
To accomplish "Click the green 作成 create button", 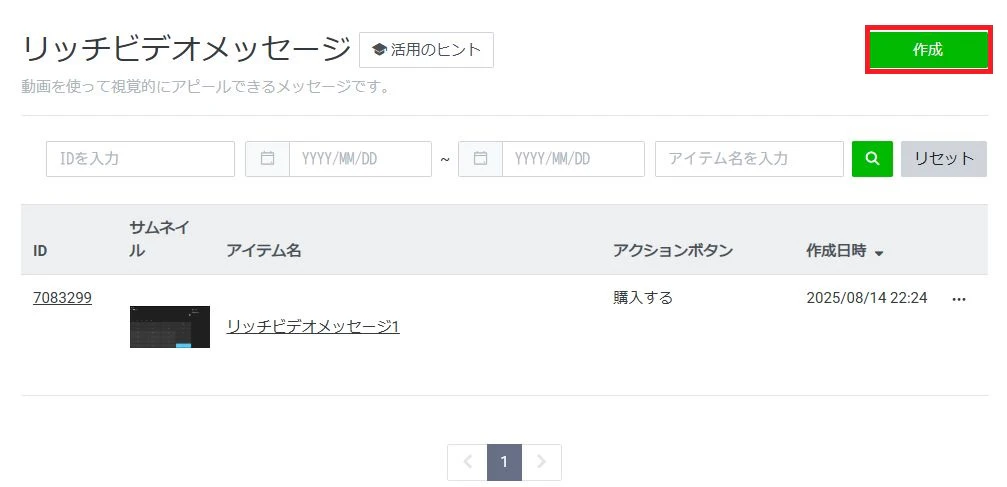I will point(928,49).
